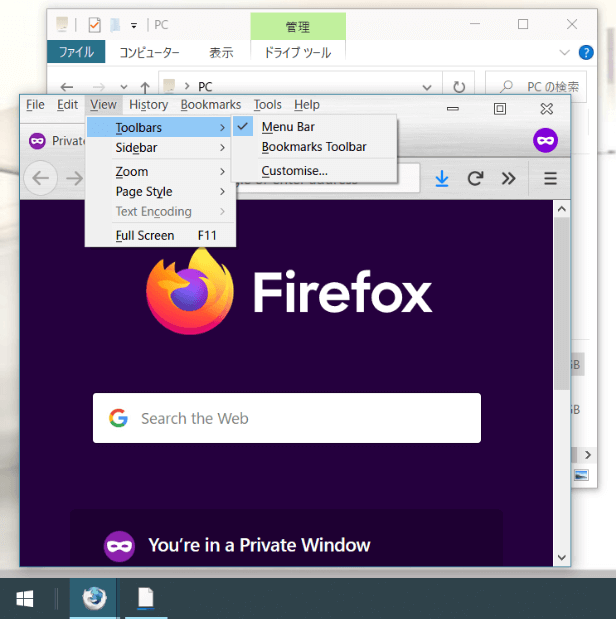The height and width of the screenshot is (619, 616).
Task: Click the Explorer PC の検索 search box
Action: (x=536, y=86)
